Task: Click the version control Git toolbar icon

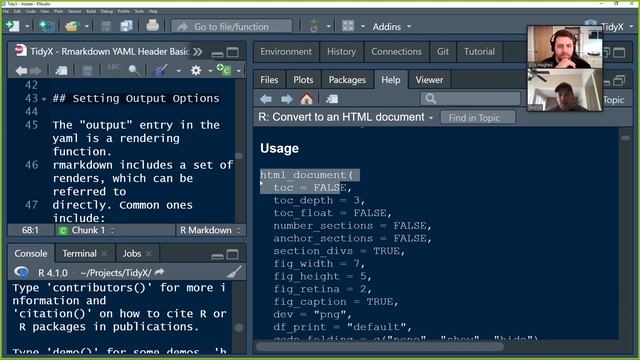Action: pyautogui.click(x=314, y=26)
